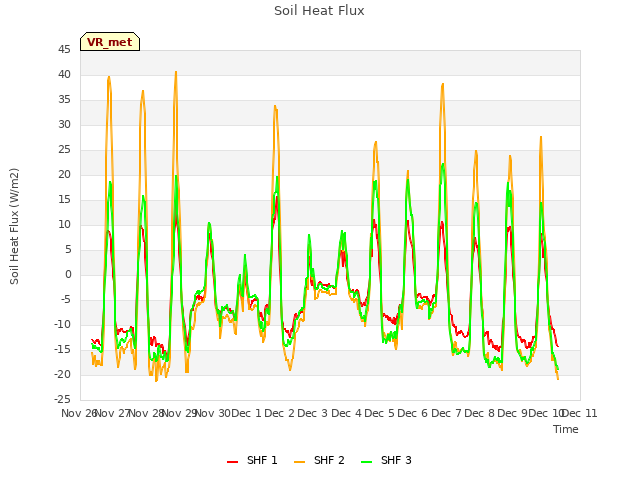Toggle SHF 2 series in legend

[x=319, y=460]
